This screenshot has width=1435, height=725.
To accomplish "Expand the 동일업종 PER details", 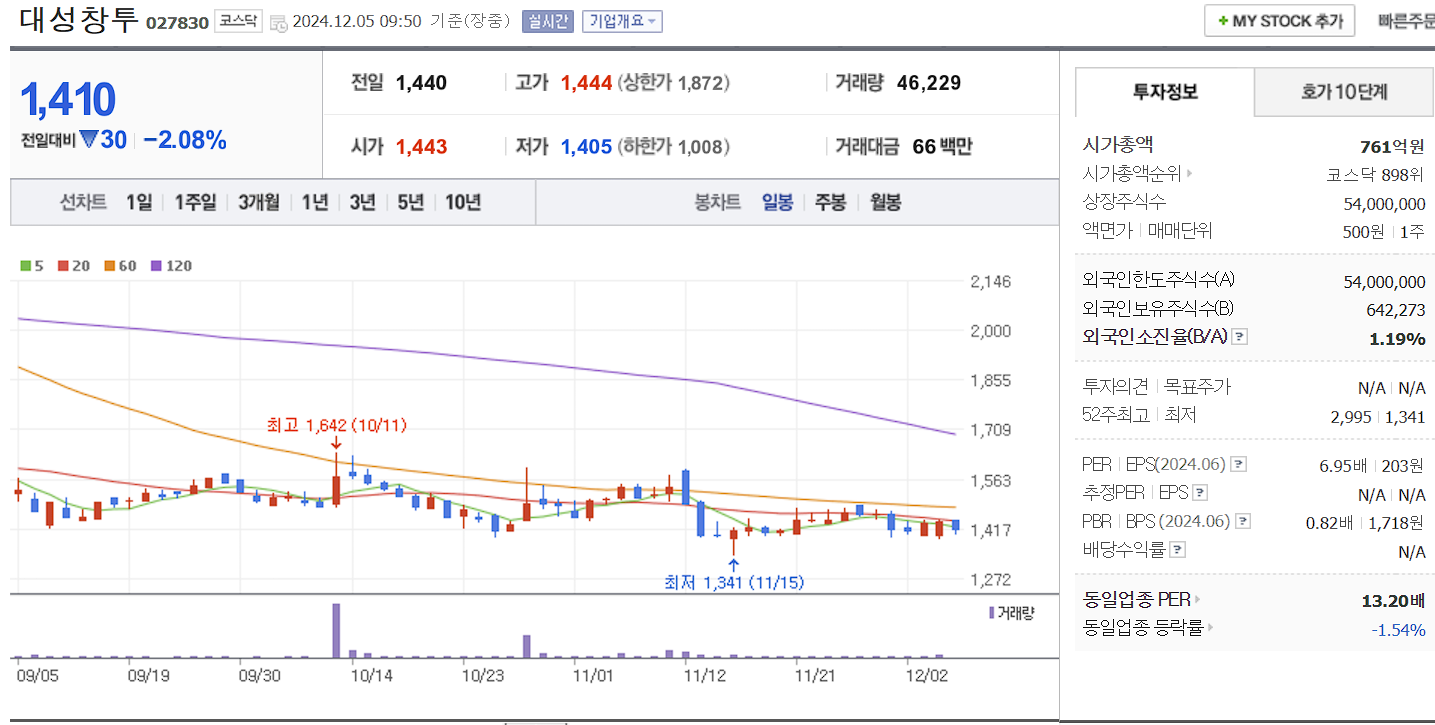I will tap(1197, 599).
